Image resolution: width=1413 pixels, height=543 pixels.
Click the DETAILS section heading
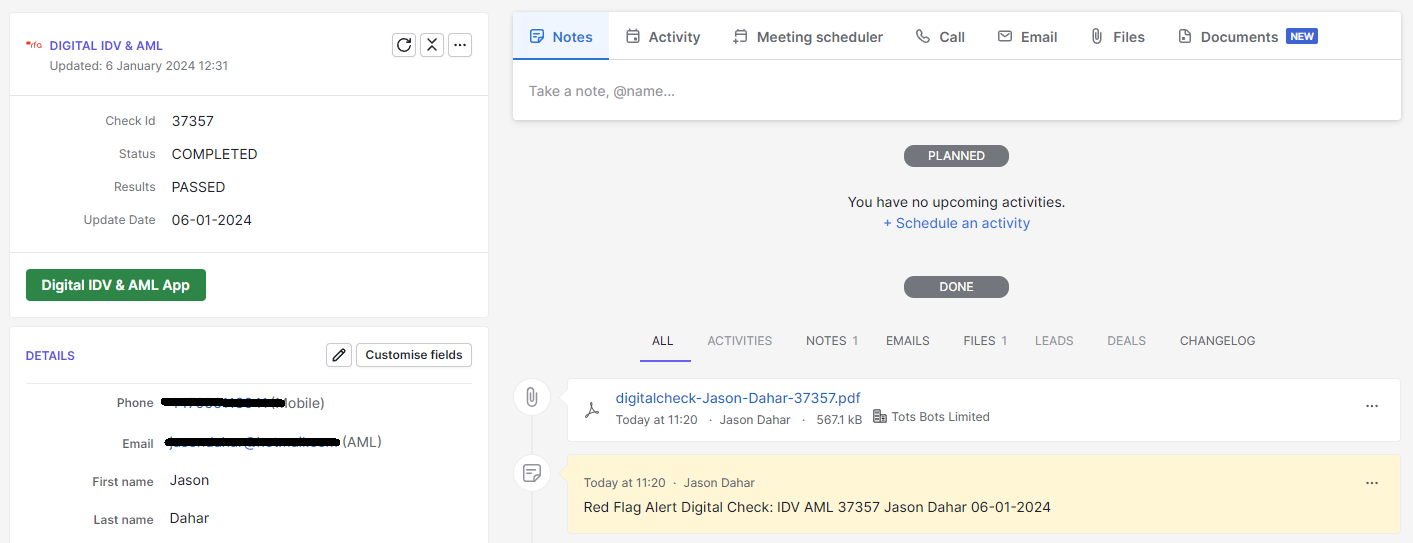pos(50,356)
